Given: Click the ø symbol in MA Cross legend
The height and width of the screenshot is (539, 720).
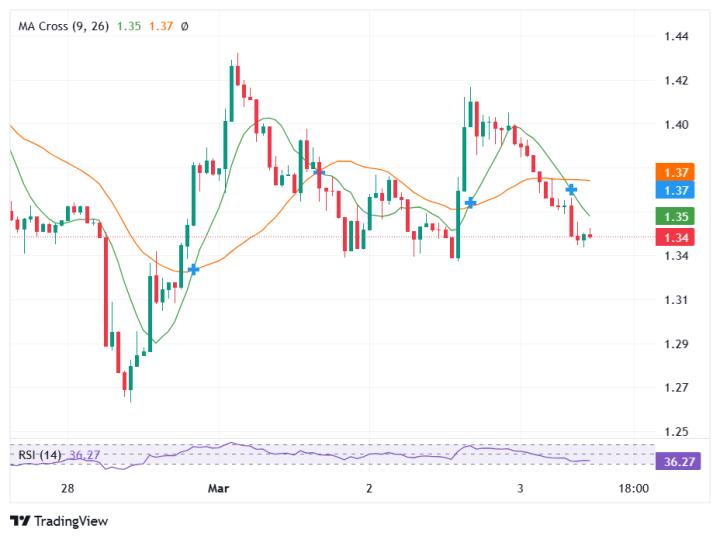Looking at the screenshot, I should [x=184, y=26].
